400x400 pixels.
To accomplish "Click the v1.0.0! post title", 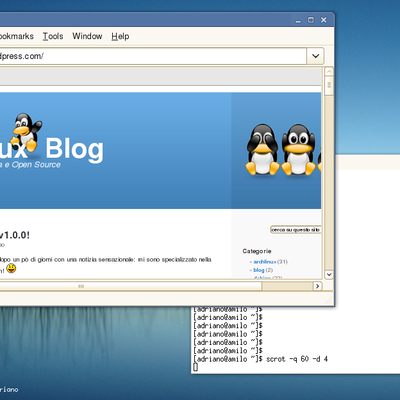I will coord(15,235).
